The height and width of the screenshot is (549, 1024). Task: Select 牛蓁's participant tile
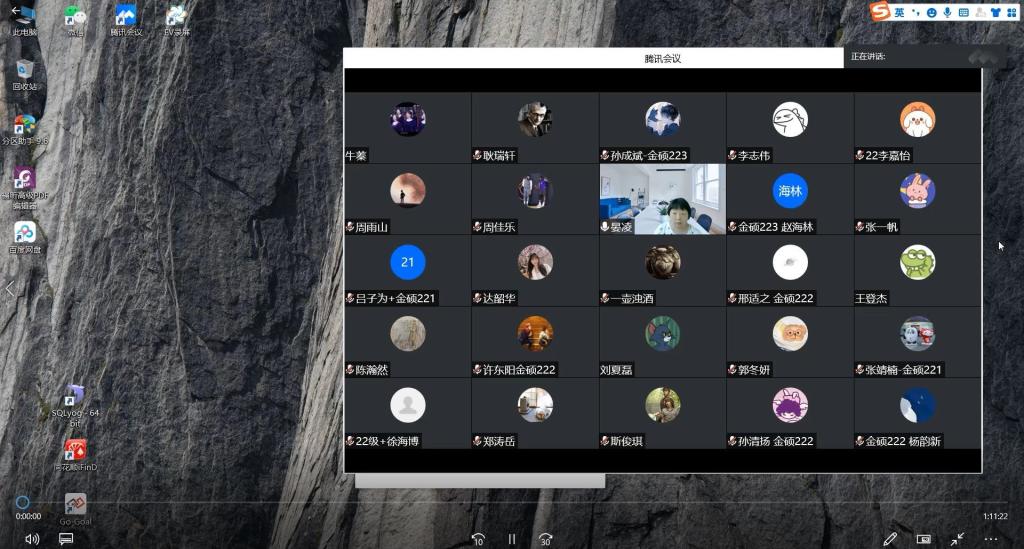coord(408,127)
